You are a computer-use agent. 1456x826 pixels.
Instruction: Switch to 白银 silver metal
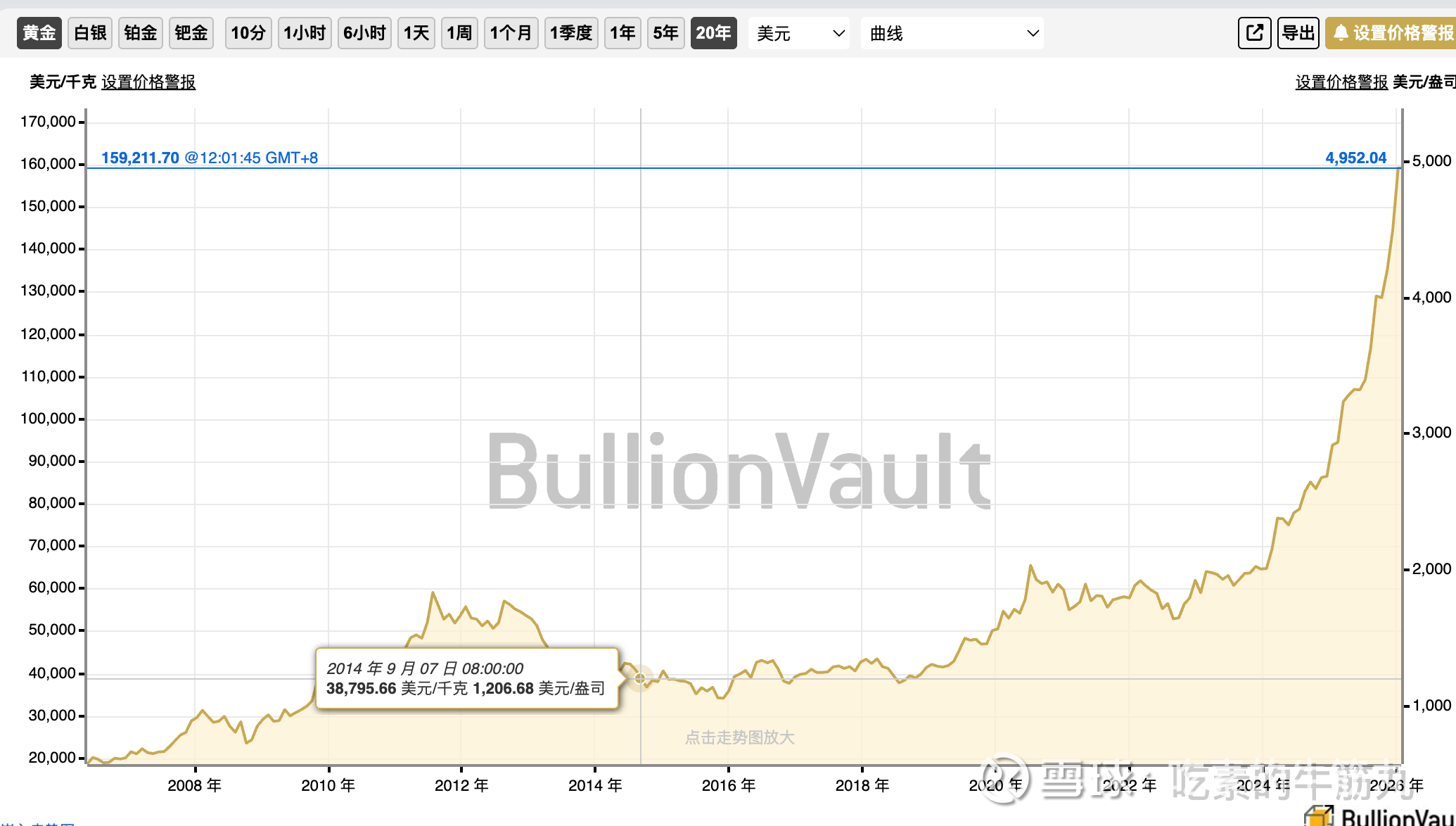tap(90, 33)
